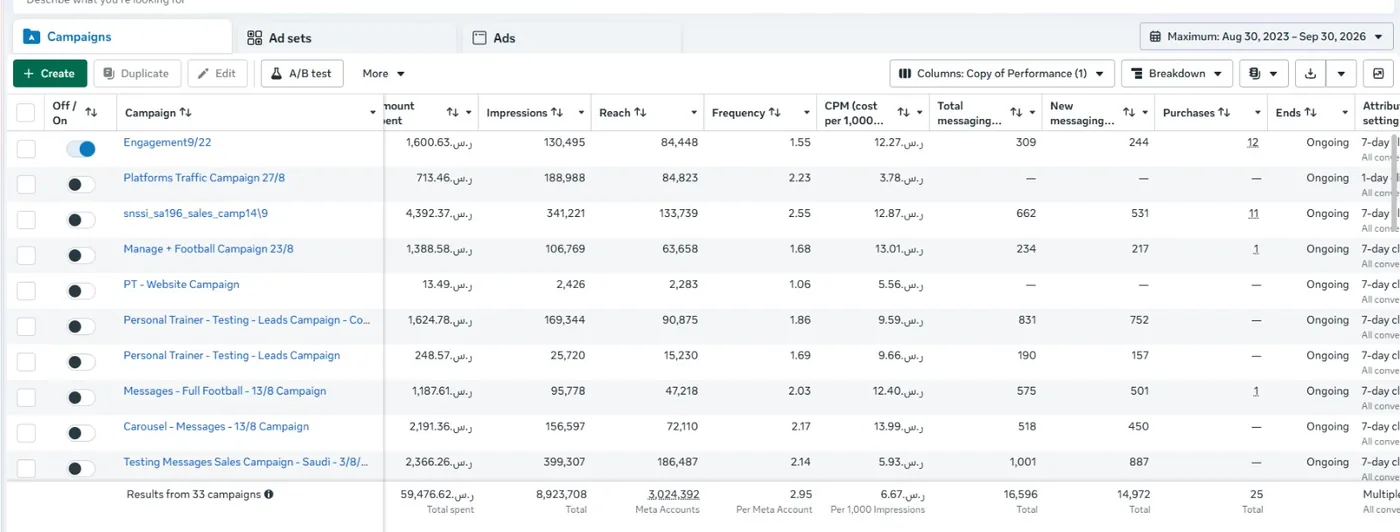The height and width of the screenshot is (532, 1400).
Task: Open the More actions dropdown
Action: point(383,74)
